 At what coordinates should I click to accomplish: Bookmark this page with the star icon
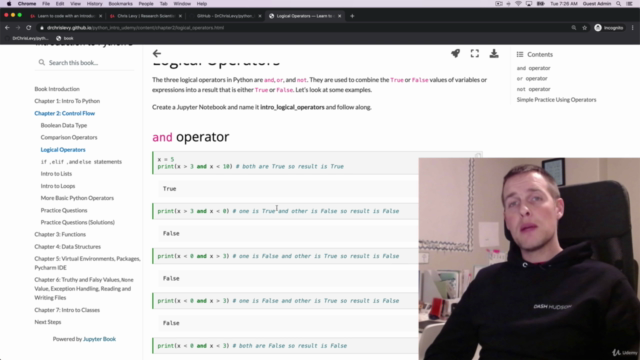pos(584,28)
